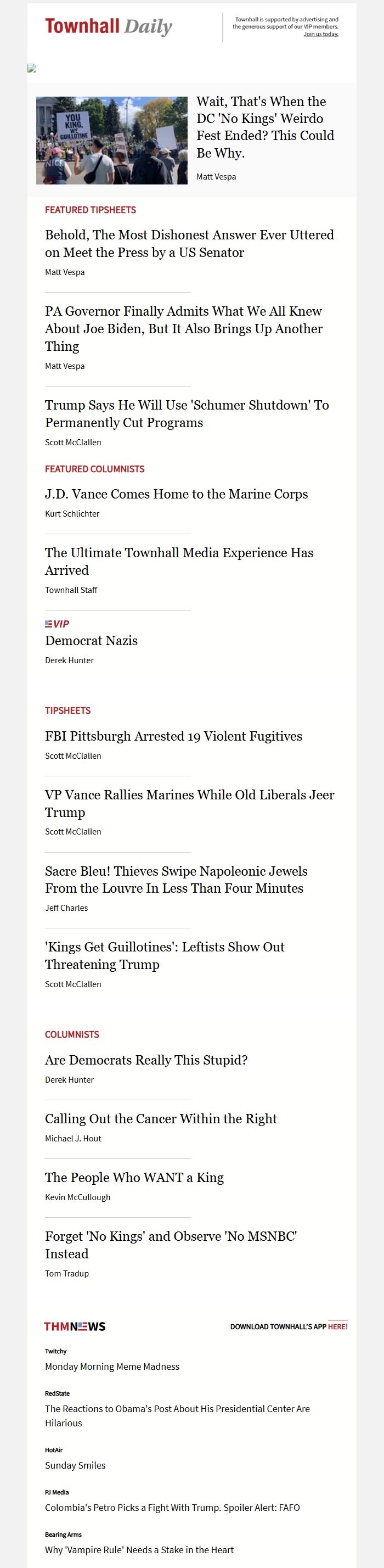Click the Townhall Daily logo
The height and width of the screenshot is (1568, 384).
(108, 27)
